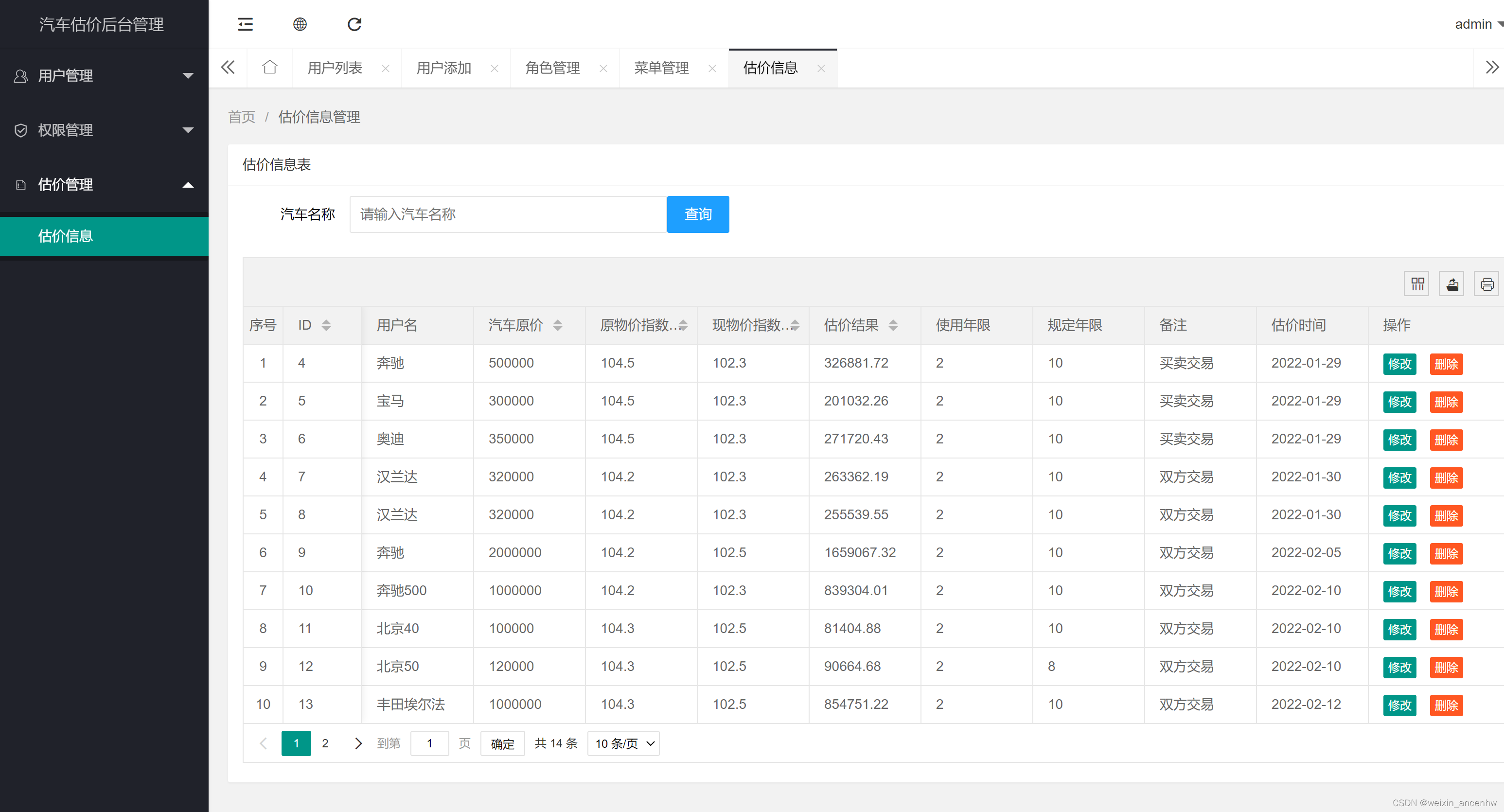This screenshot has width=1504, height=812.
Task: Click 修改 for ID 9 奔驰 row
Action: [1399, 553]
